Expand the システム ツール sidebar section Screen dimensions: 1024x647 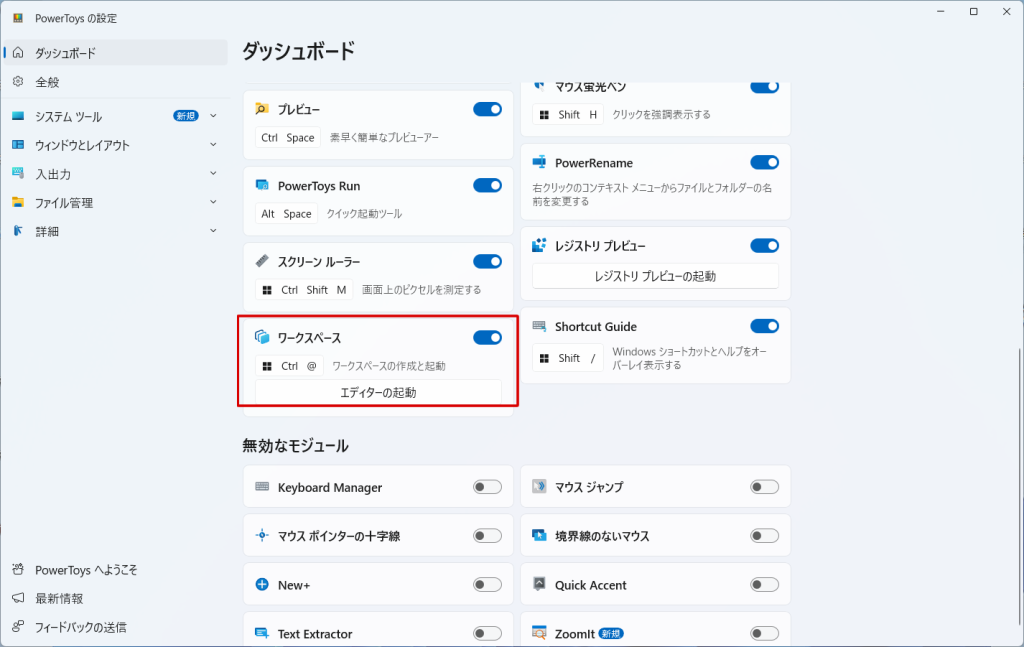213,116
